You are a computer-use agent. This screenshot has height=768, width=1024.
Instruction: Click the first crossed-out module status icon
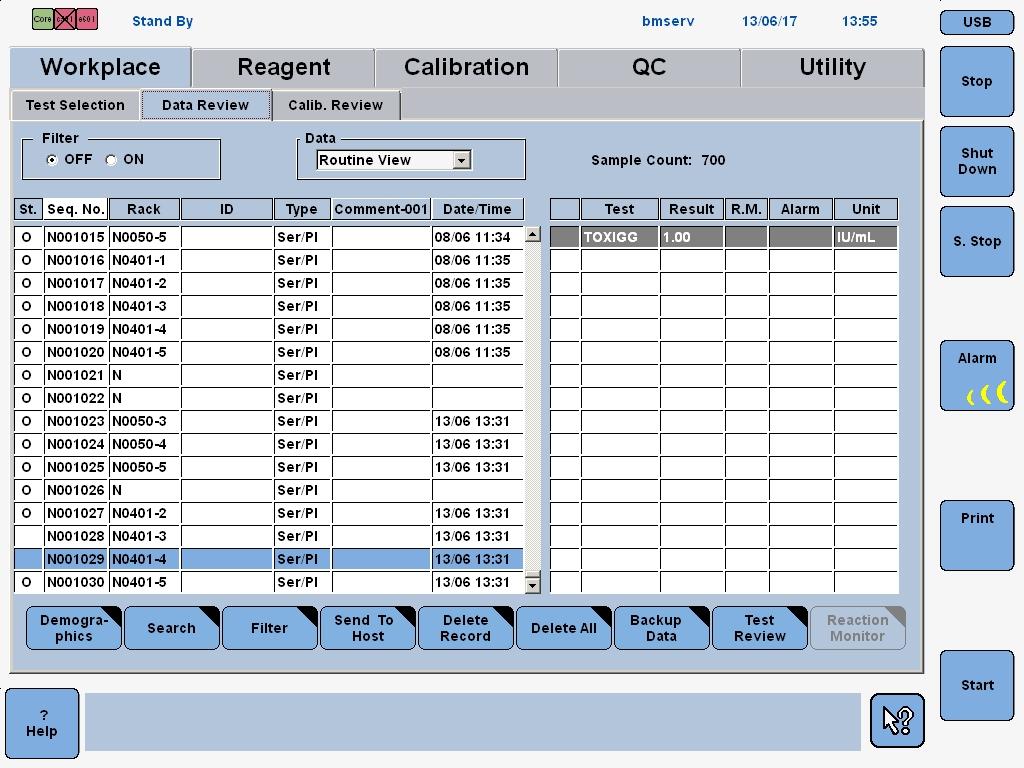pyautogui.click(x=65, y=19)
